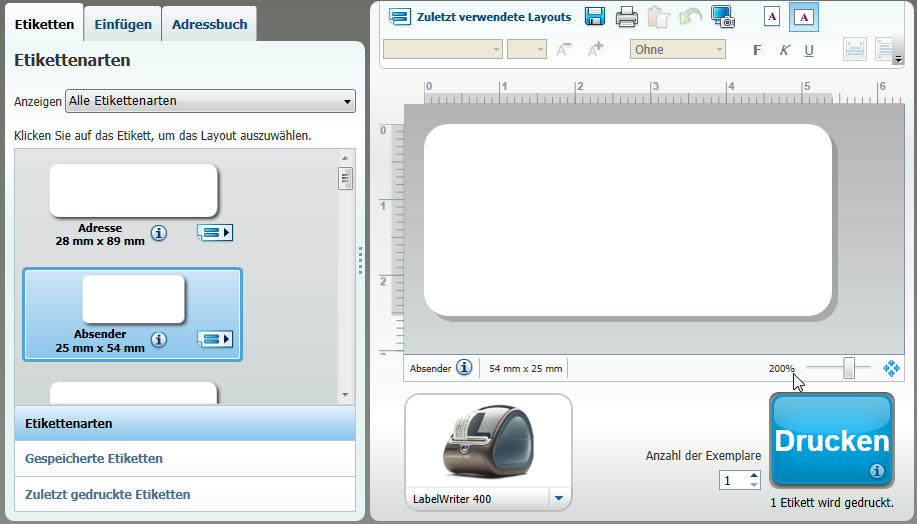Open the font name dropdown
This screenshot has width=917, height=524.
tap(443, 49)
